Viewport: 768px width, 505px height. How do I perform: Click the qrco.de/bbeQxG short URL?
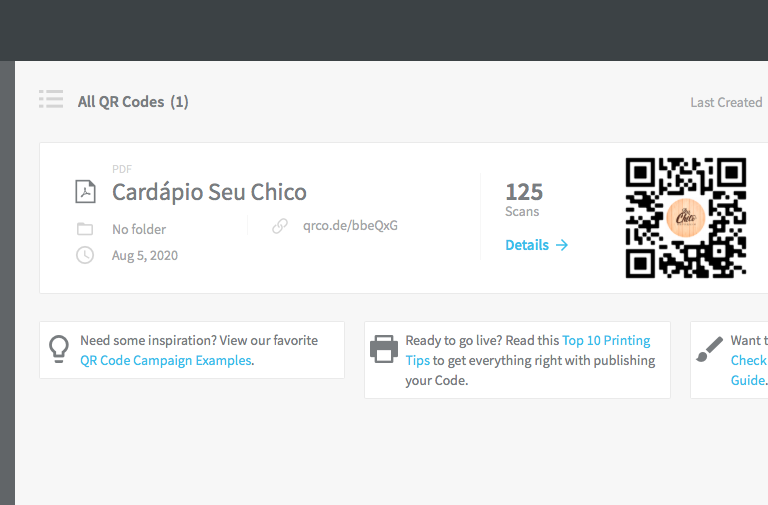pos(350,226)
